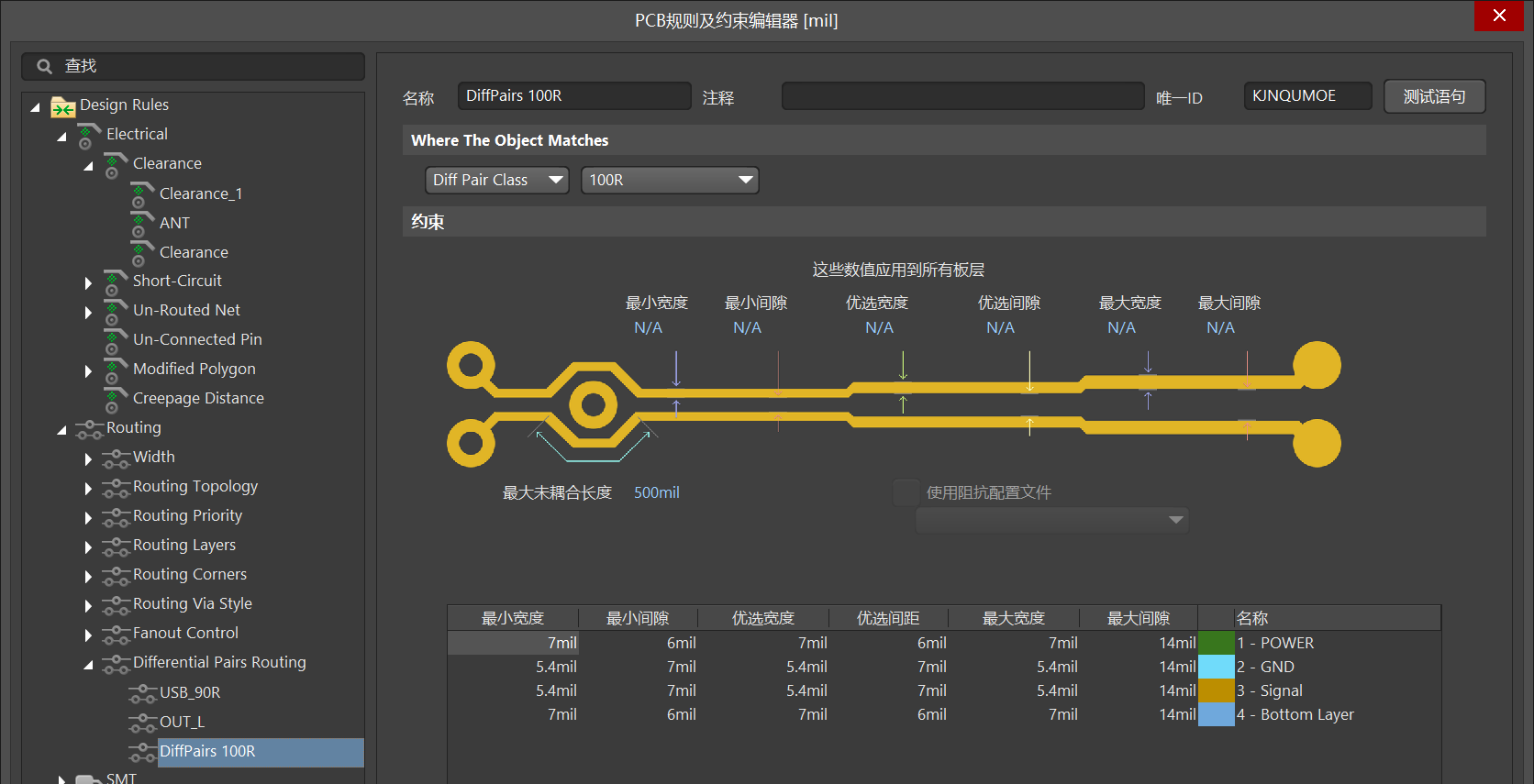Open the Diff Pair Class dropdown
The height and width of the screenshot is (784, 1534).
click(x=496, y=180)
